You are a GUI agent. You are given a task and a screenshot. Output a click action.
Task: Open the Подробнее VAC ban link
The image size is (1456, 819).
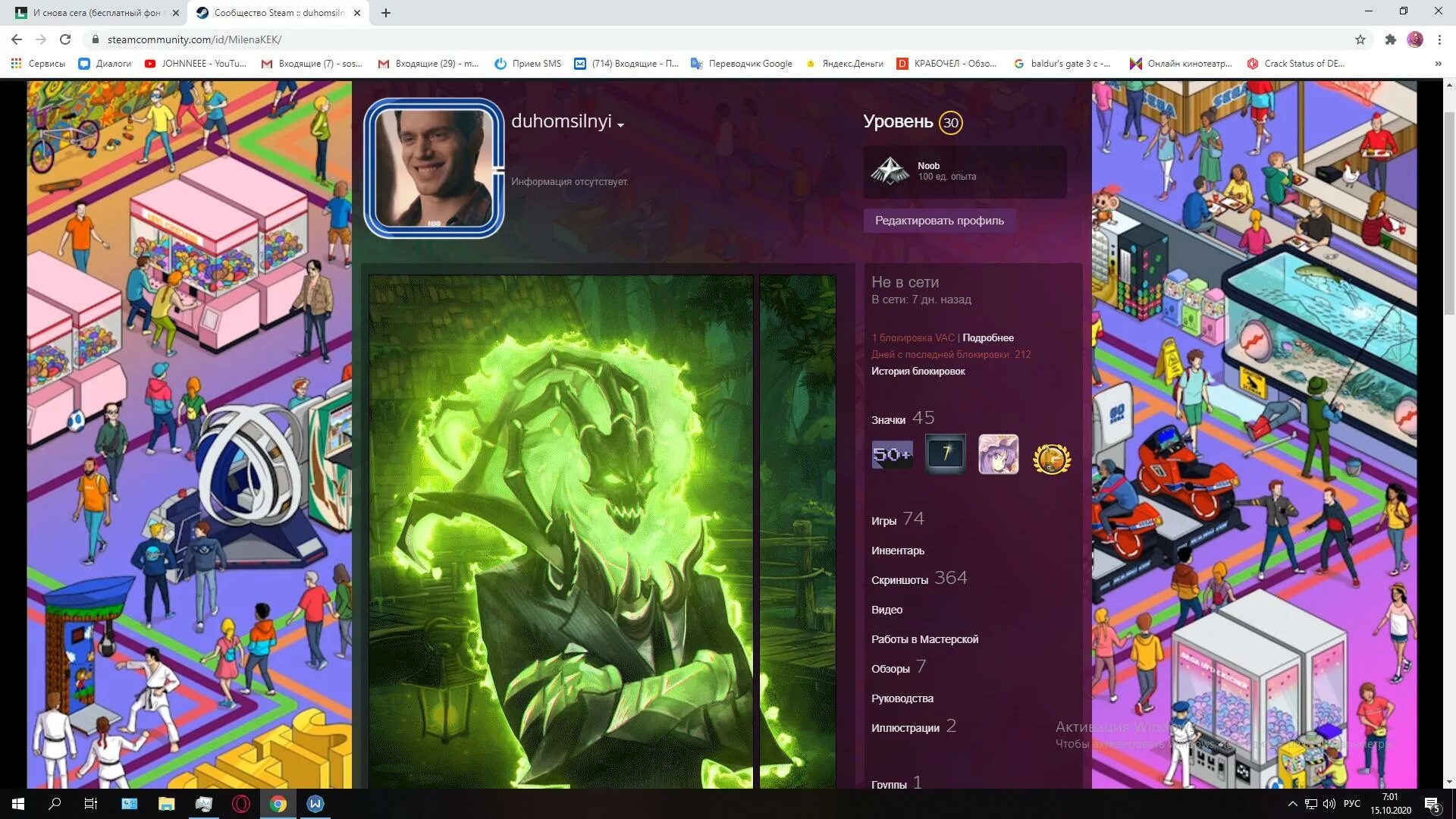point(988,337)
